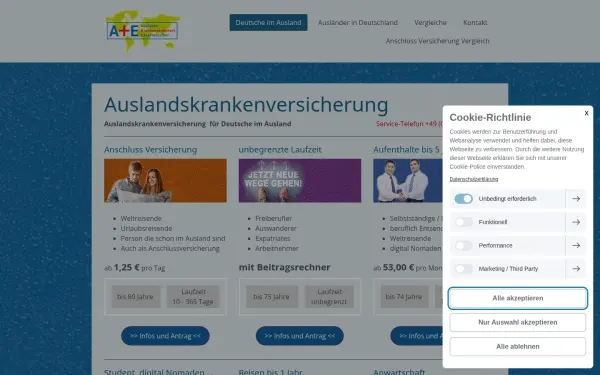600x375 pixels.
Task: Click the Urlaubsreisende list item
Action: pyautogui.click(x=146, y=228)
